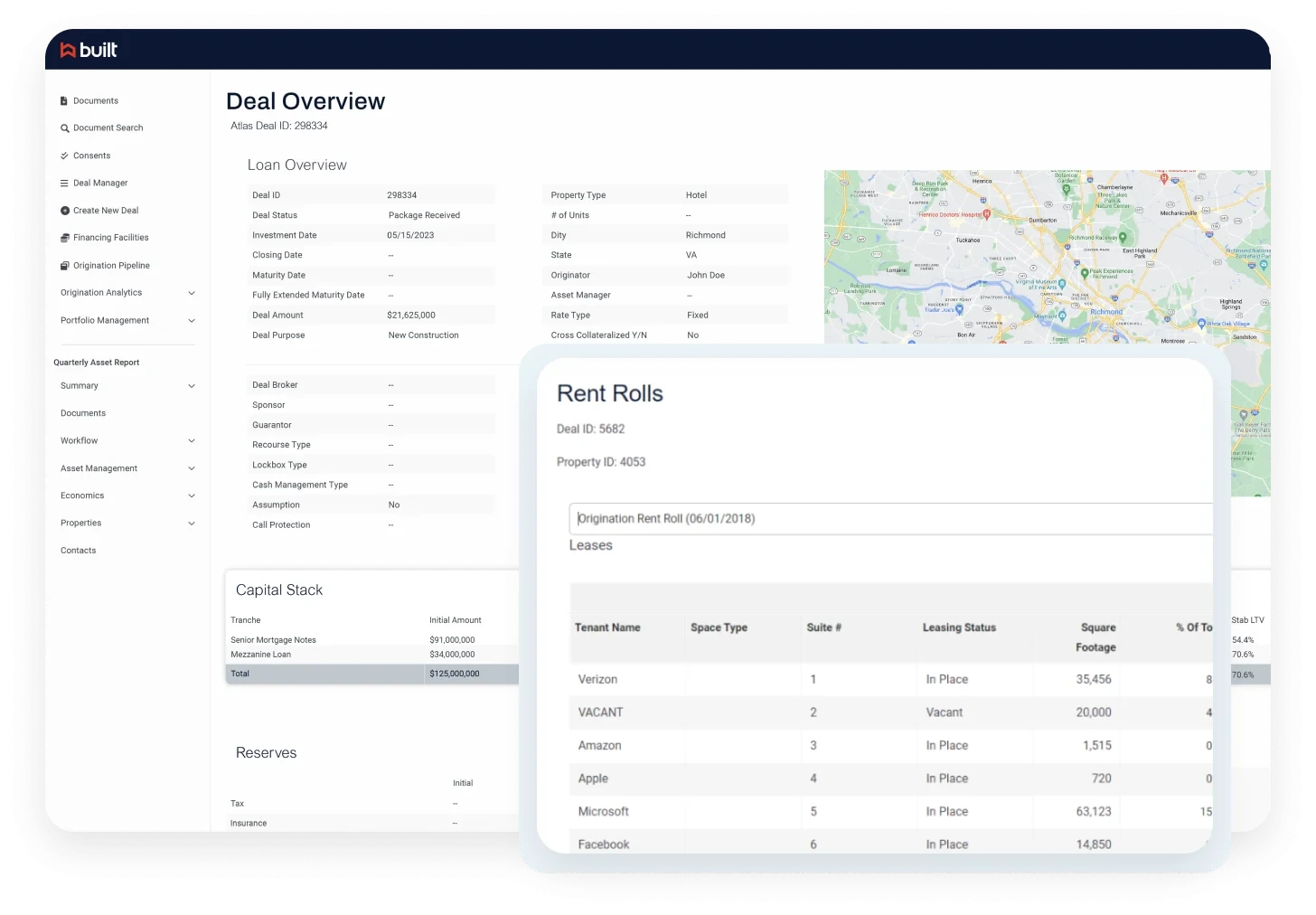Click the Tenant Name column header

point(607,627)
